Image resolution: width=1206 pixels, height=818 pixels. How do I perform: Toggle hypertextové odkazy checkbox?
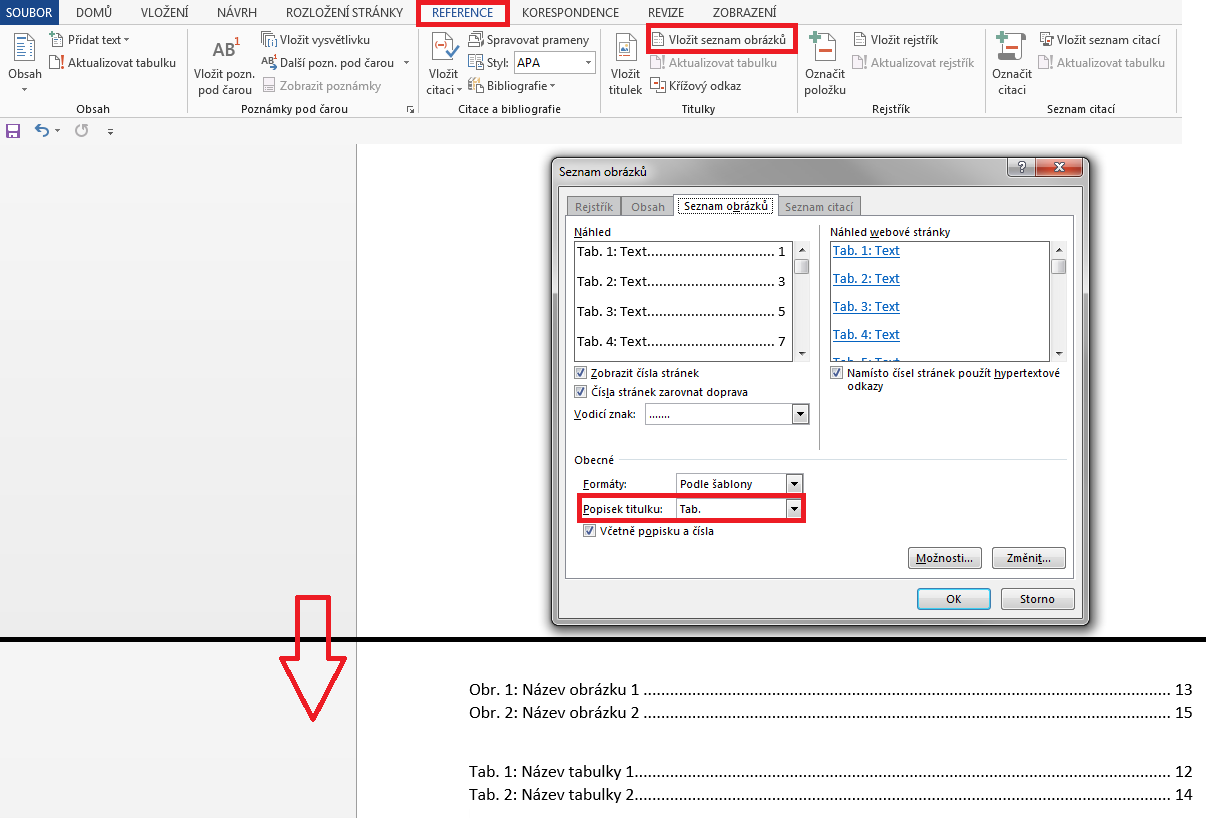coord(836,373)
